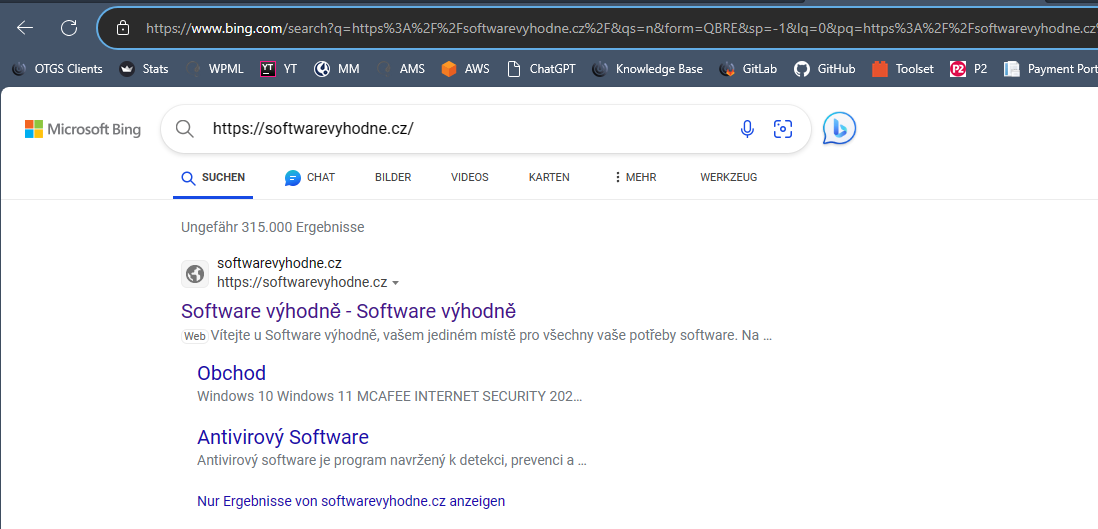
Task: Click the softwarevyhodne.cz site name above the result
Action: point(279,263)
